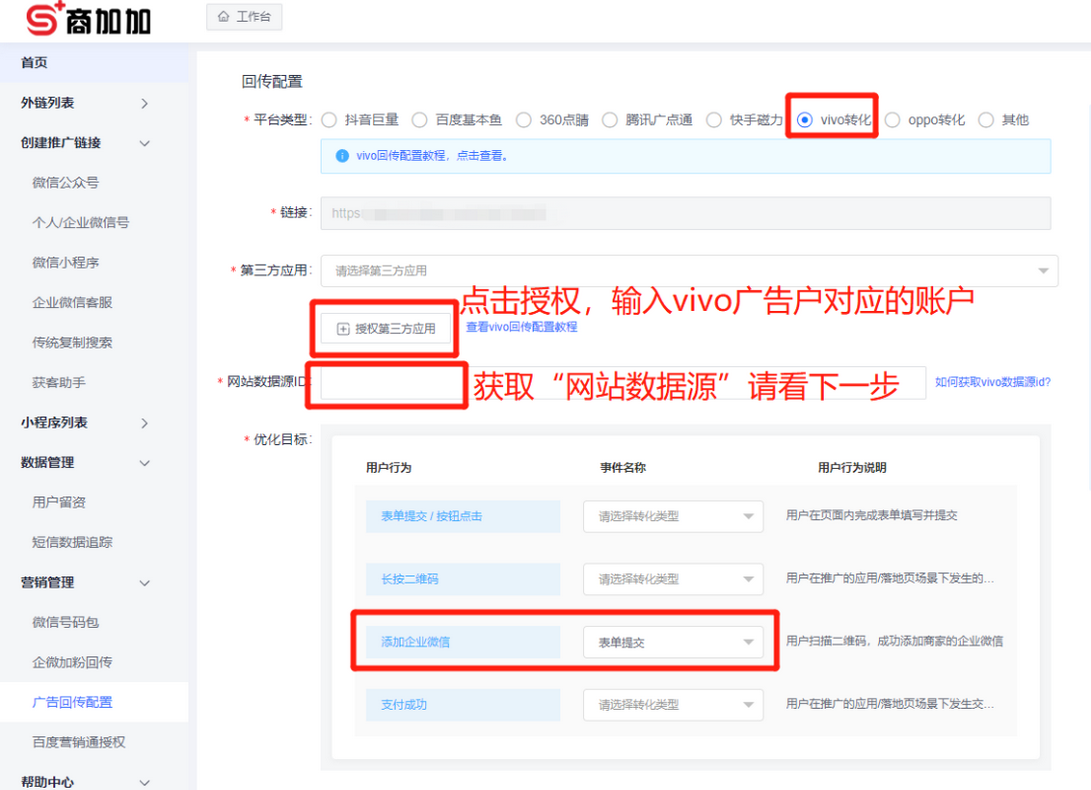Click 支付成功 user behavior
The width and height of the screenshot is (1091, 790).
pos(463,705)
